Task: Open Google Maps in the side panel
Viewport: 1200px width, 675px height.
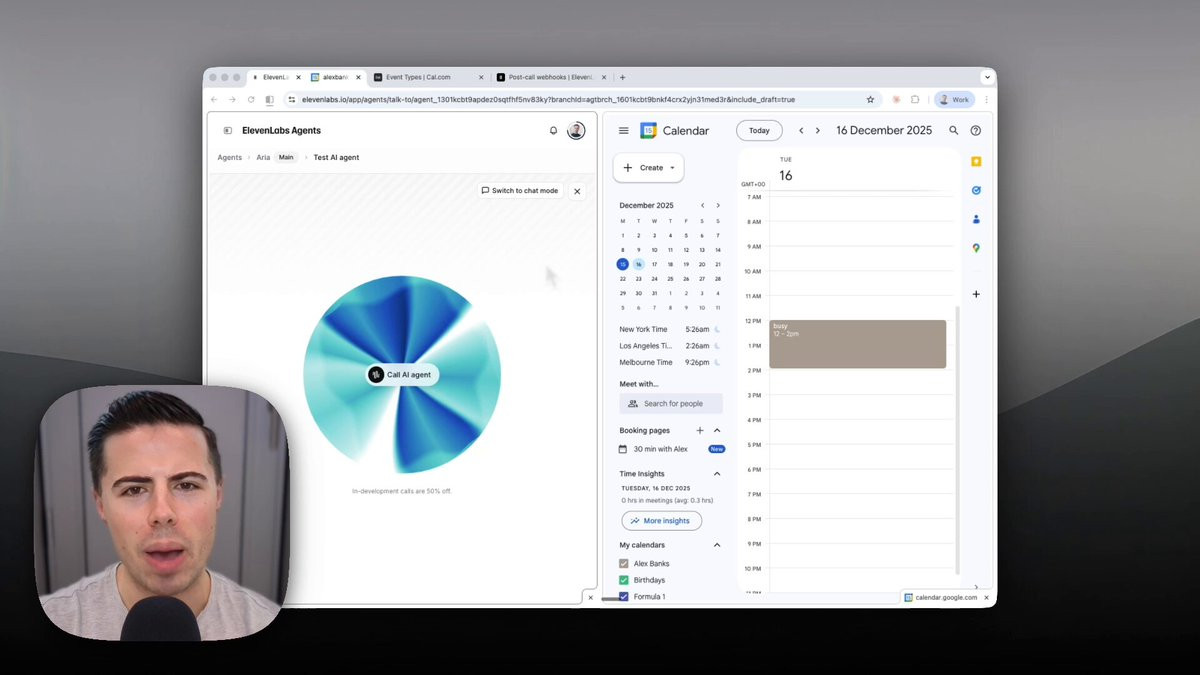Action: tap(976, 248)
